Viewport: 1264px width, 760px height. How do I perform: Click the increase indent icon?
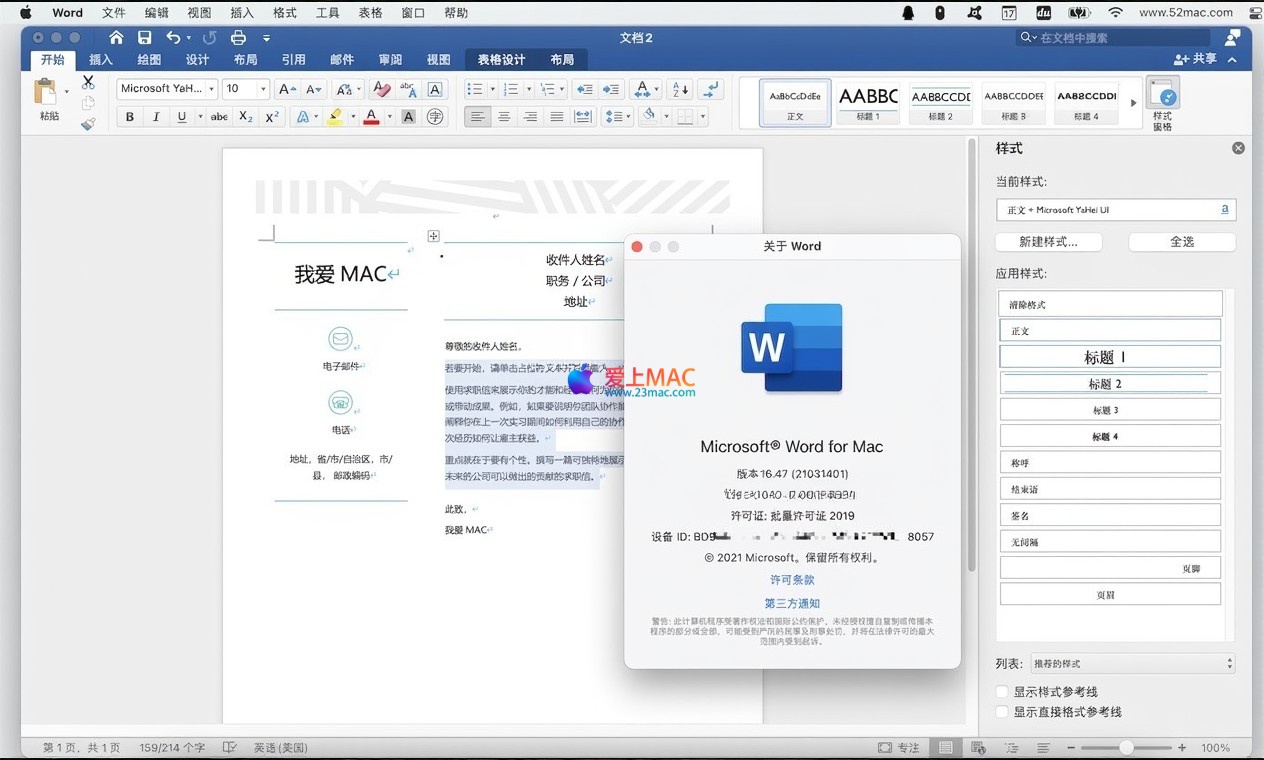[611, 89]
